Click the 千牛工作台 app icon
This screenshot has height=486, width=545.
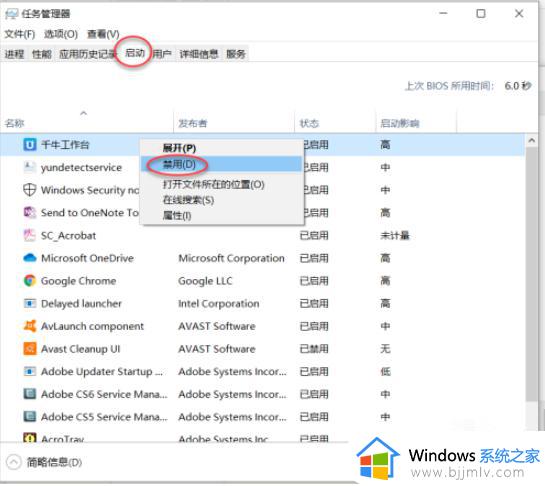[30, 144]
